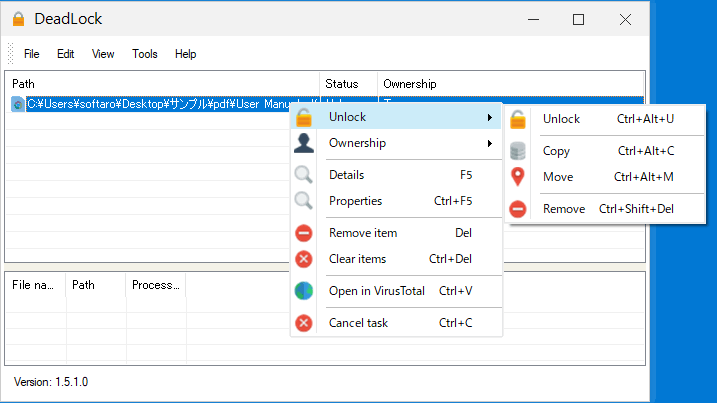The image size is (717, 403).
Task: Expand the Unlock submenu arrow
Action: (x=489, y=118)
